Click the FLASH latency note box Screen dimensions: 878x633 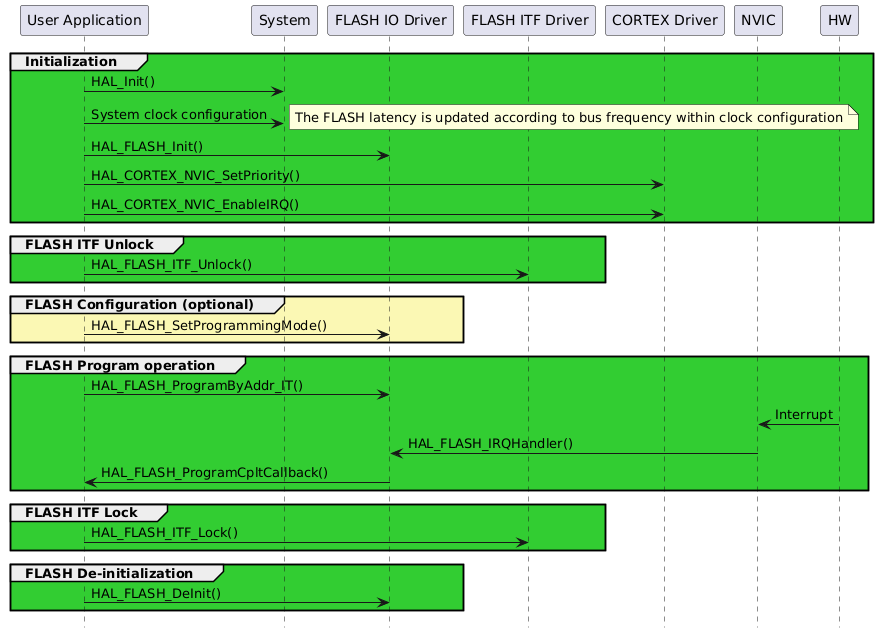(573, 117)
